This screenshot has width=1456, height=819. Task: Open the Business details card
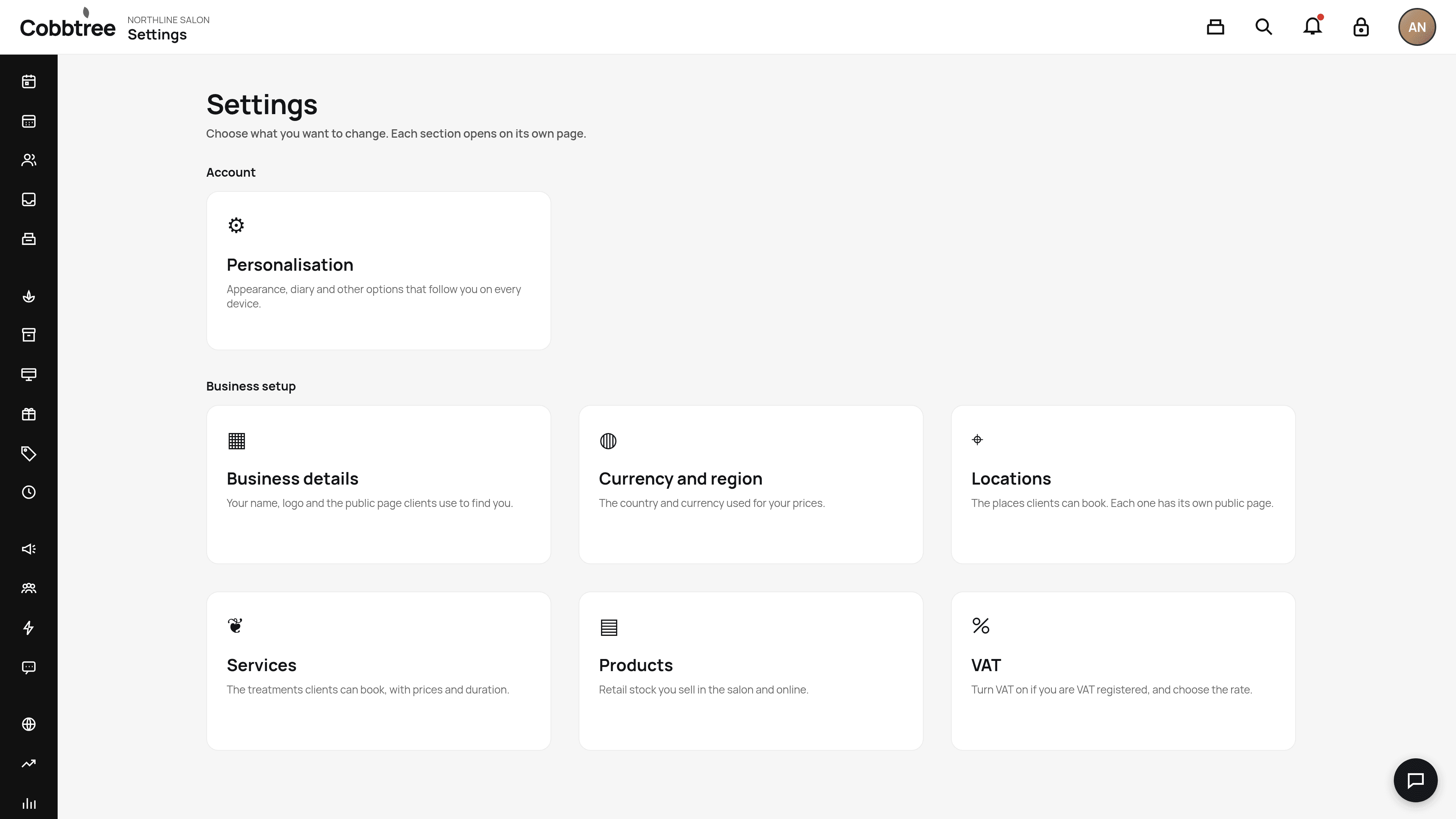(x=379, y=485)
